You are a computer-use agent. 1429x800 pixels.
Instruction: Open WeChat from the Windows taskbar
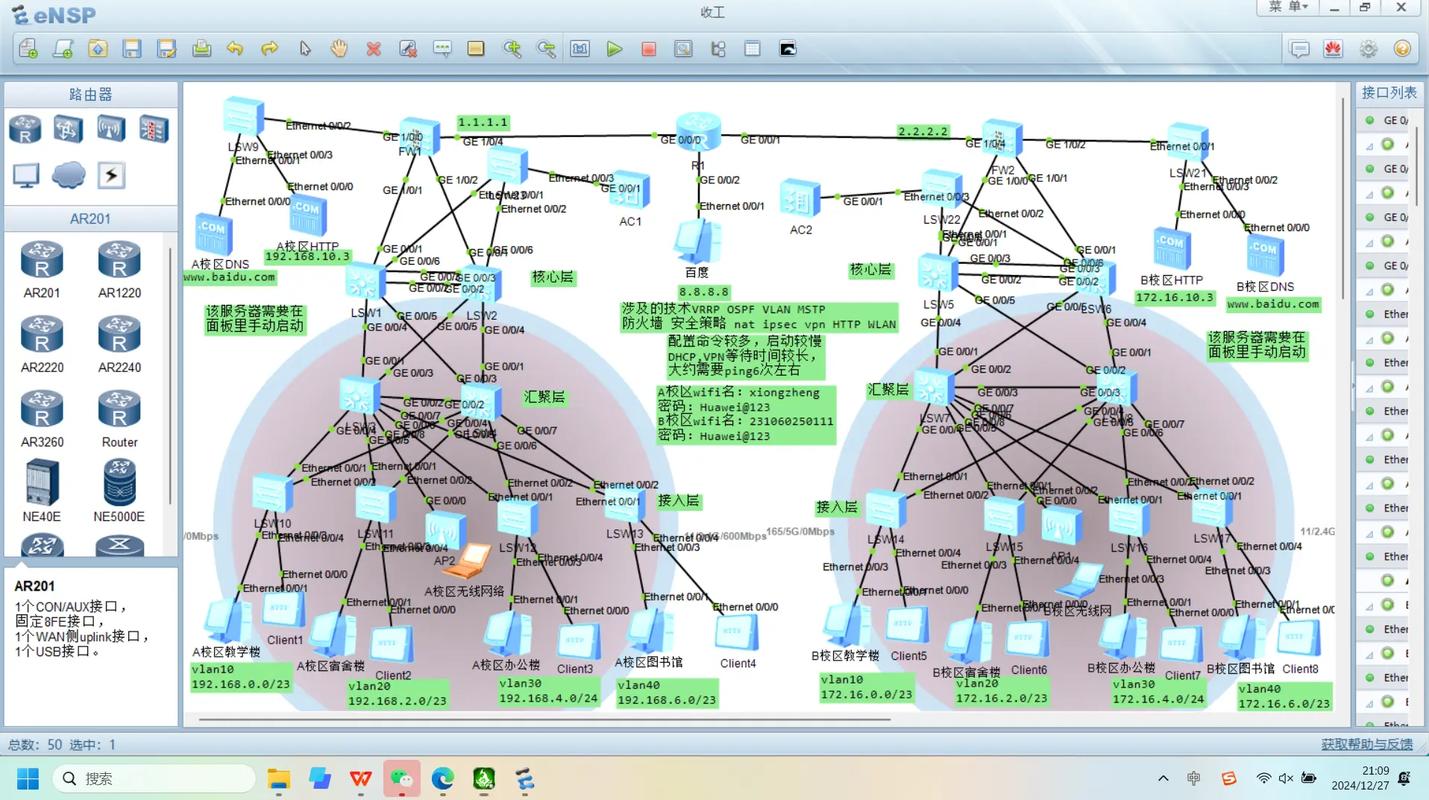(x=401, y=778)
